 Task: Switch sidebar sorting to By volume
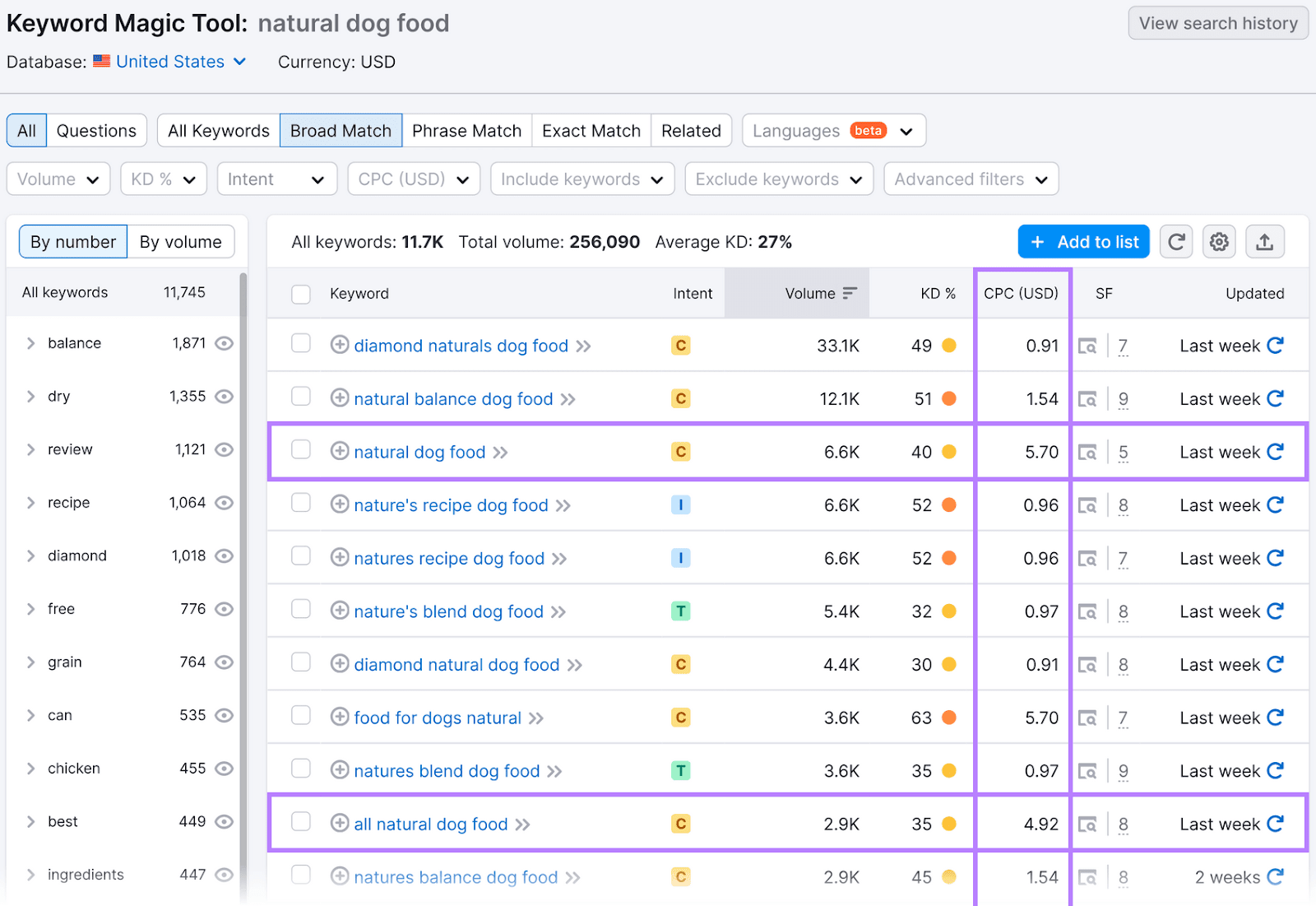click(x=181, y=241)
